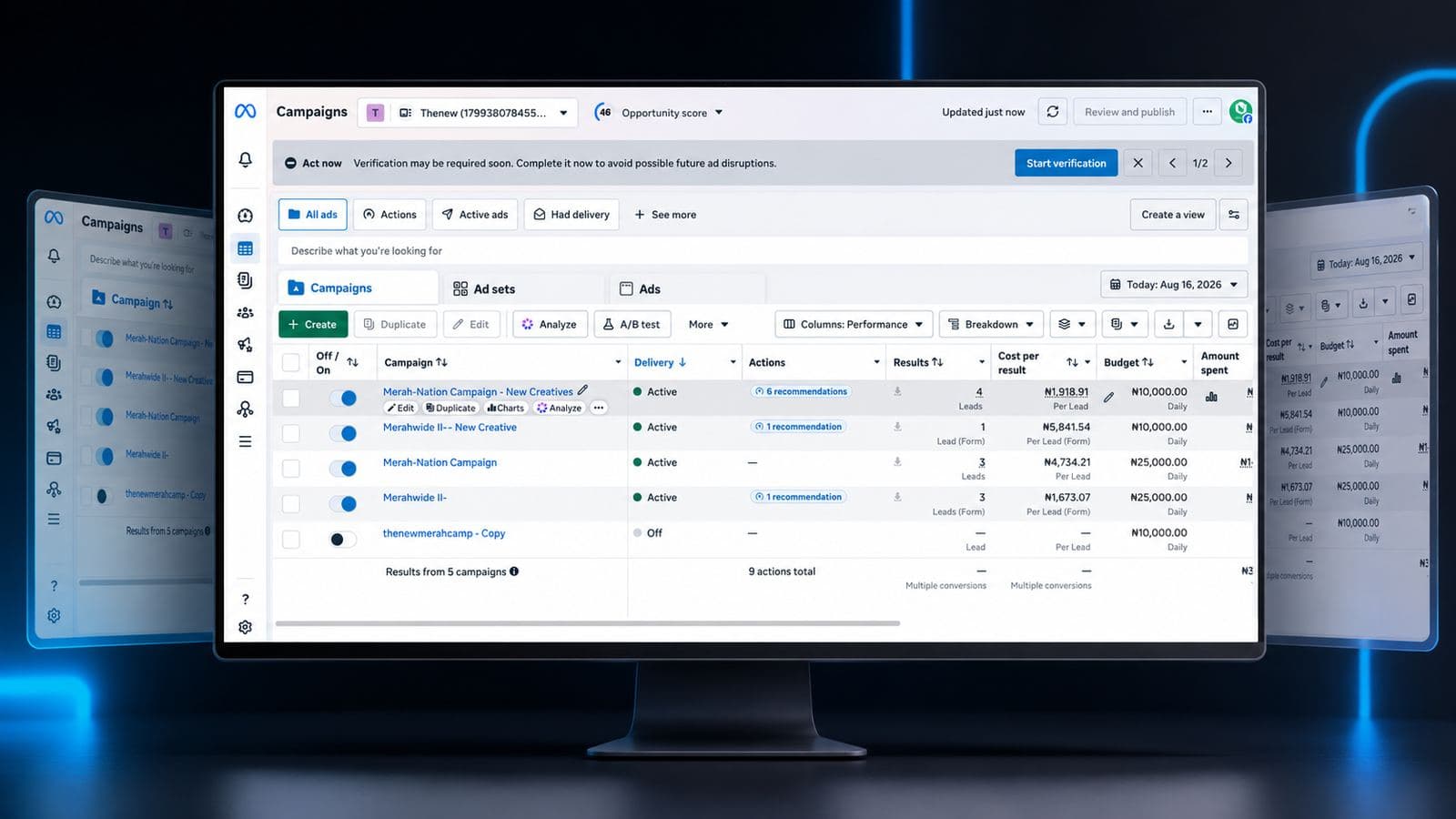
Task: Open all tools hamburger menu in sidebar
Action: click(245, 441)
